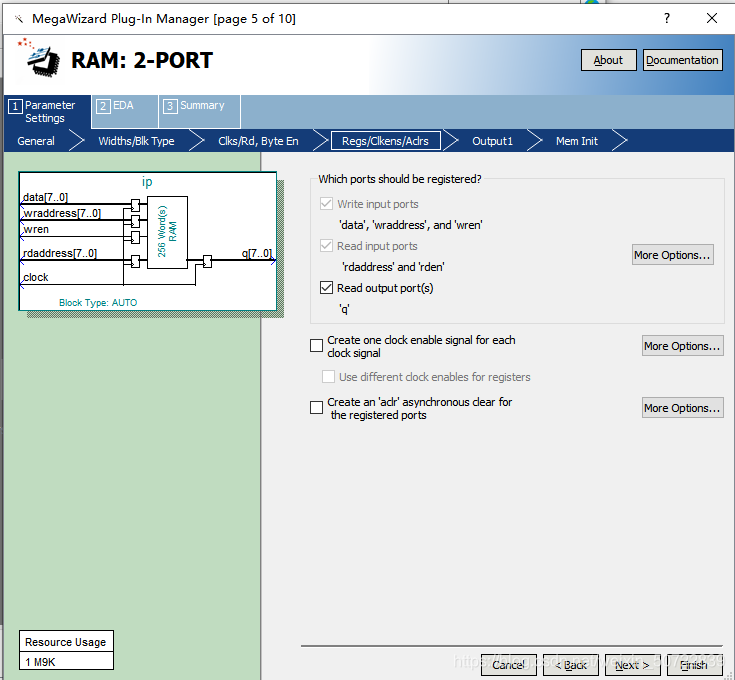Image resolution: width=735 pixels, height=680 pixels.
Task: Click the 'rdaddress' and 'rden' text
Action: [x=393, y=267]
